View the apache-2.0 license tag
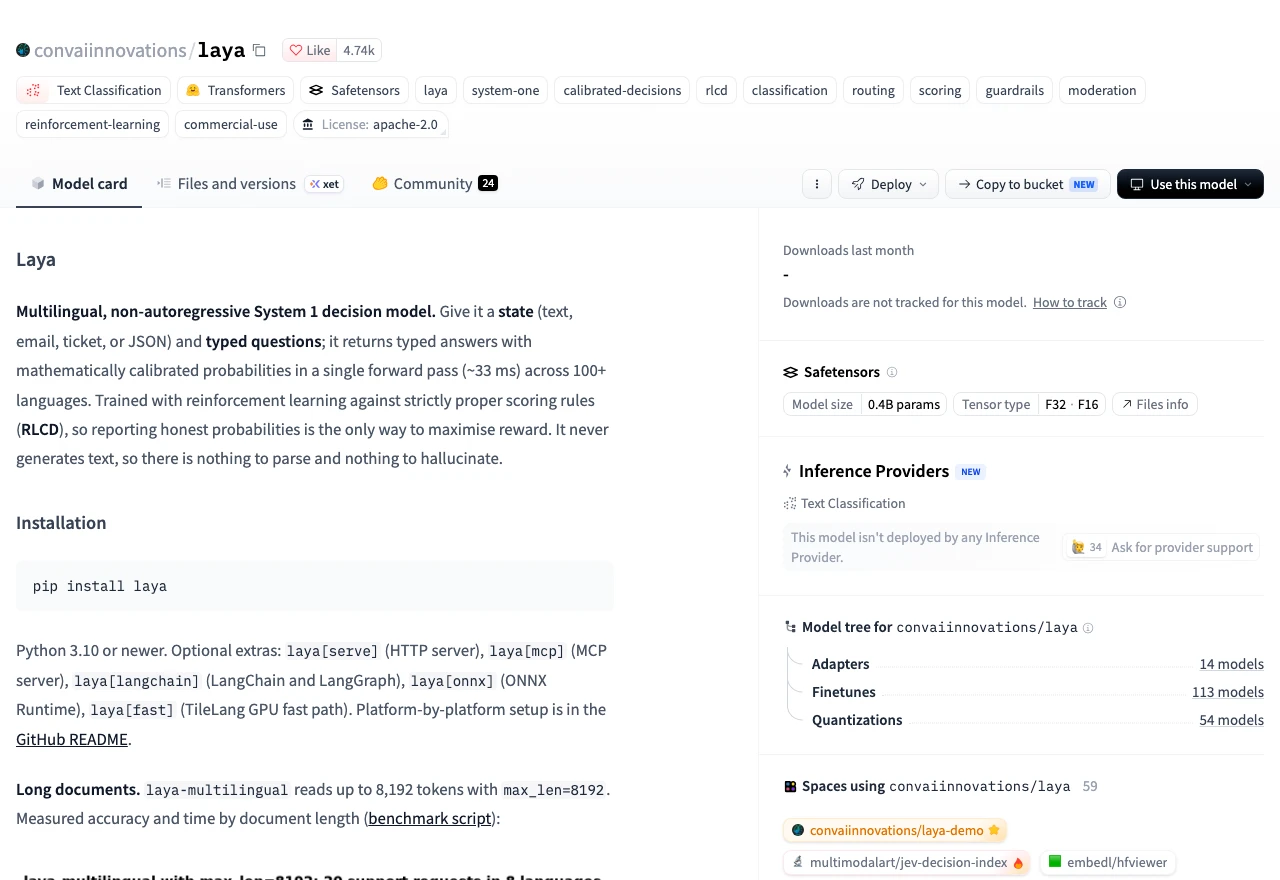Viewport: 1280px width, 880px height. pyautogui.click(x=371, y=124)
